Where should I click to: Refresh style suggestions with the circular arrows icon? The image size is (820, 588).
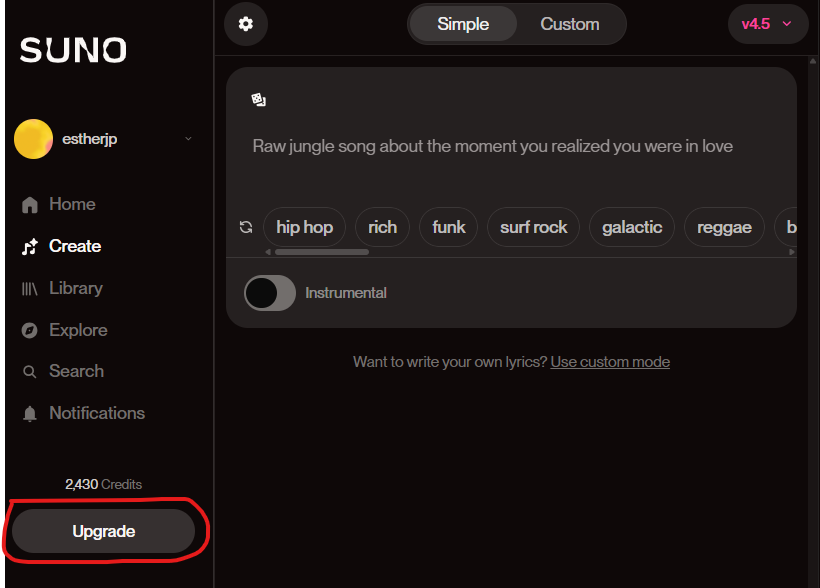tap(246, 227)
